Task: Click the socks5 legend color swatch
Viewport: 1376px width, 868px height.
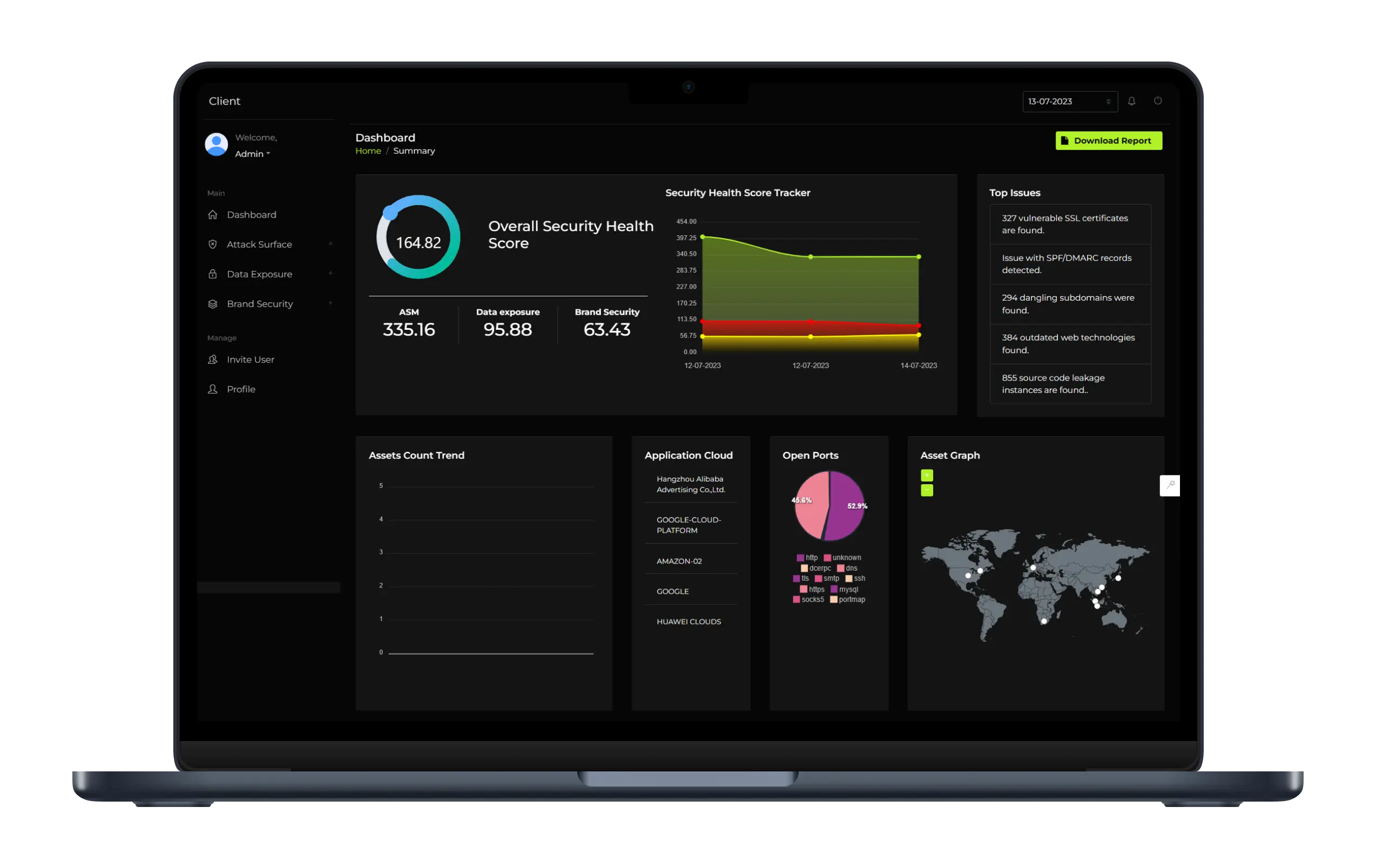Action: point(797,600)
